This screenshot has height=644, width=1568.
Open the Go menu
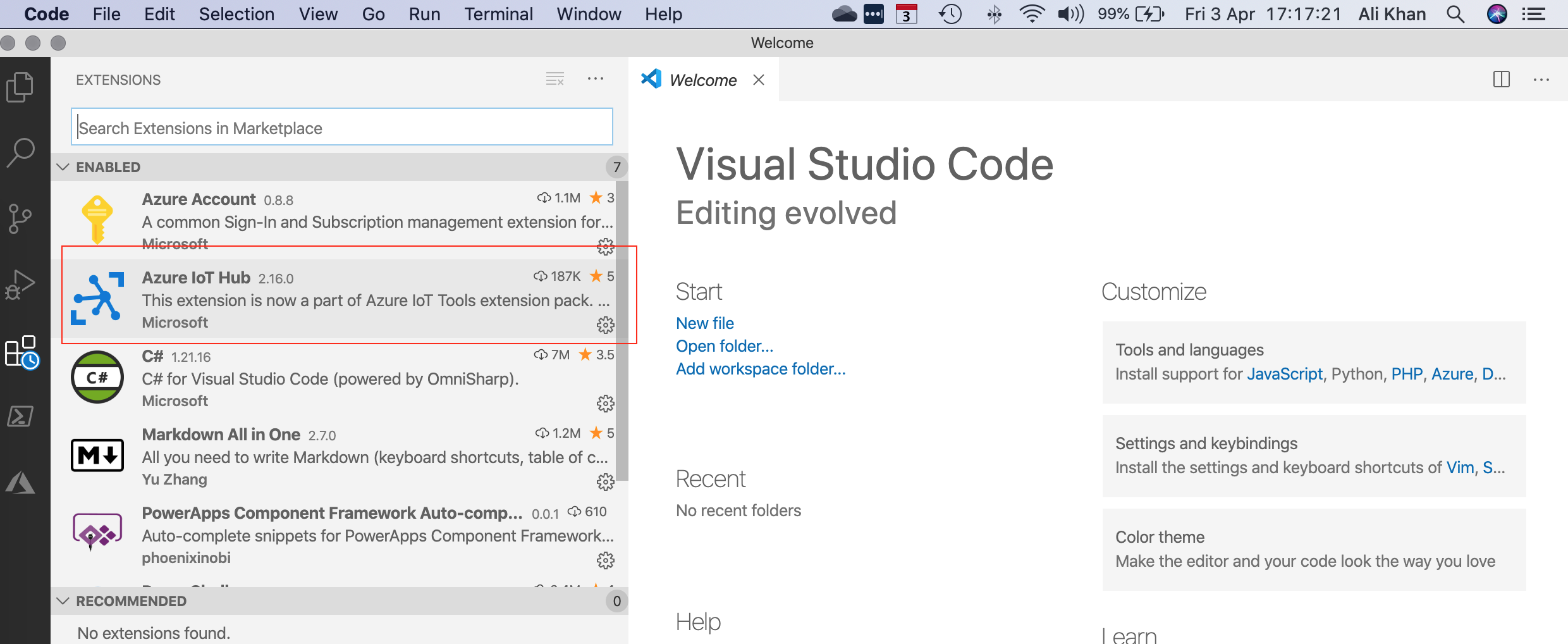pos(373,14)
